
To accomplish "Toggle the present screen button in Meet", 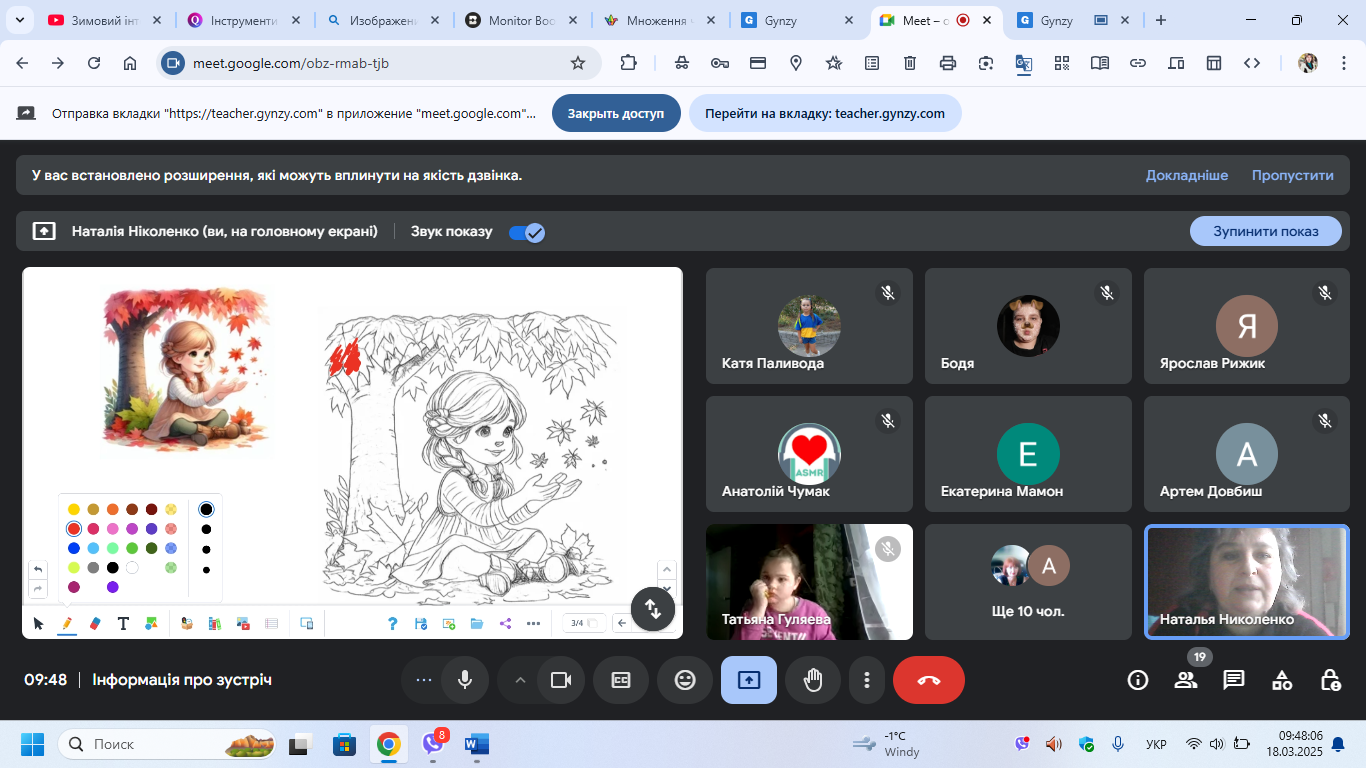I will click(x=749, y=680).
